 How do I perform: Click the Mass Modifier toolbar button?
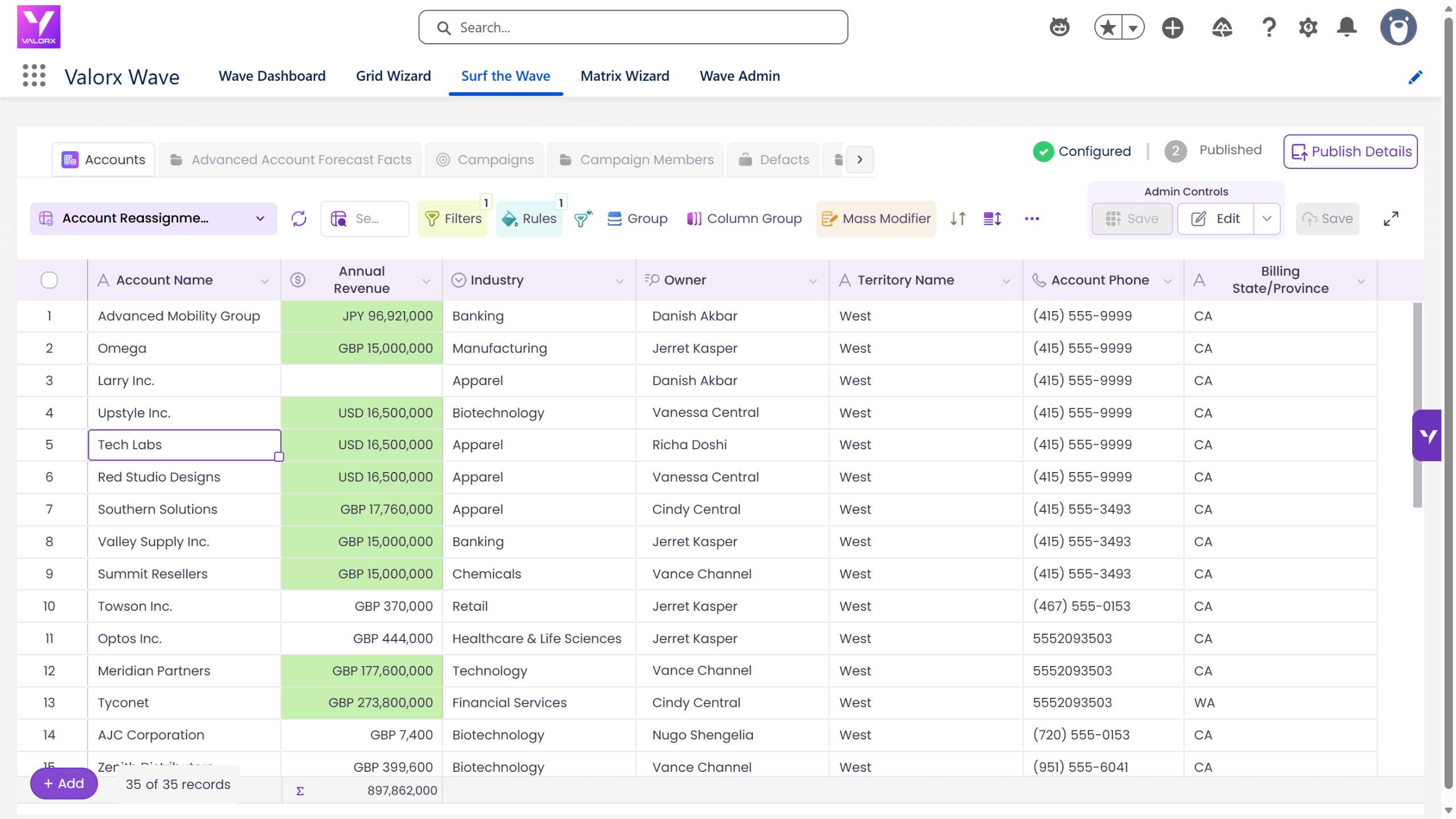[x=876, y=218]
